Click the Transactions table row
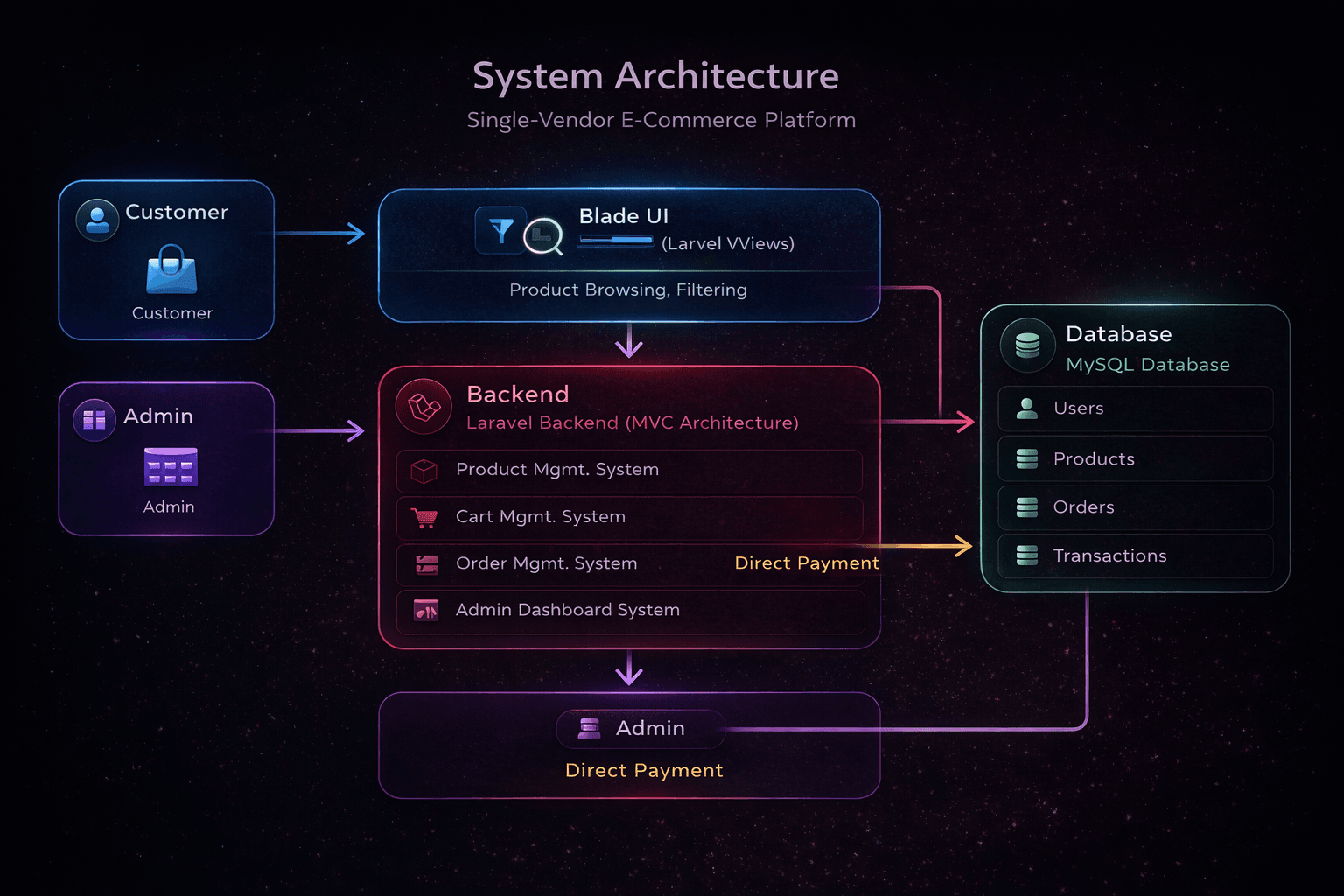 click(1135, 556)
